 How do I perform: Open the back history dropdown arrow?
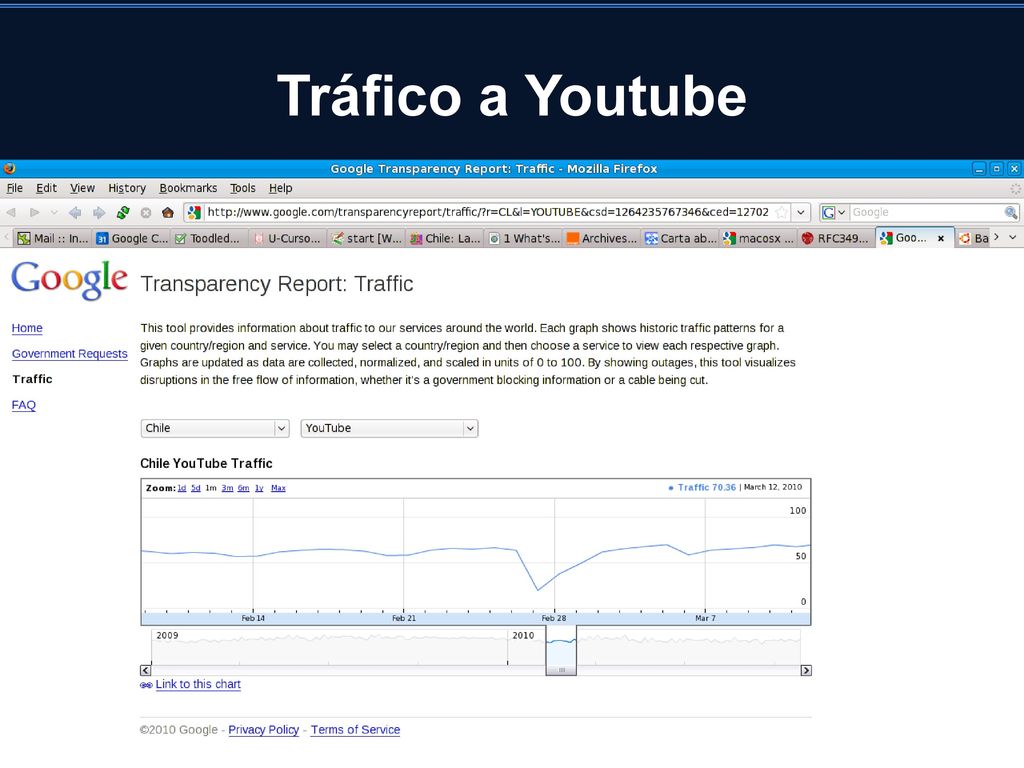54,212
